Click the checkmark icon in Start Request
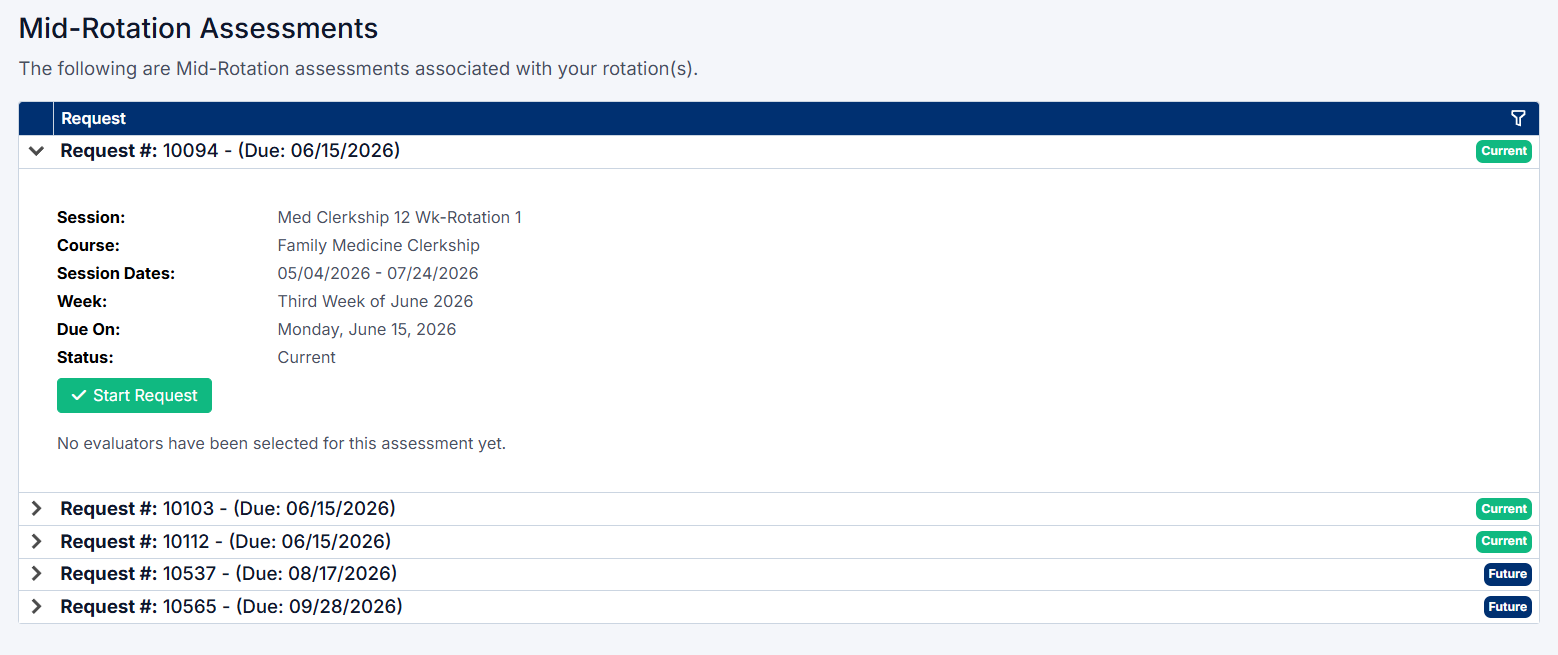The width and height of the screenshot is (1558, 655). [79, 396]
